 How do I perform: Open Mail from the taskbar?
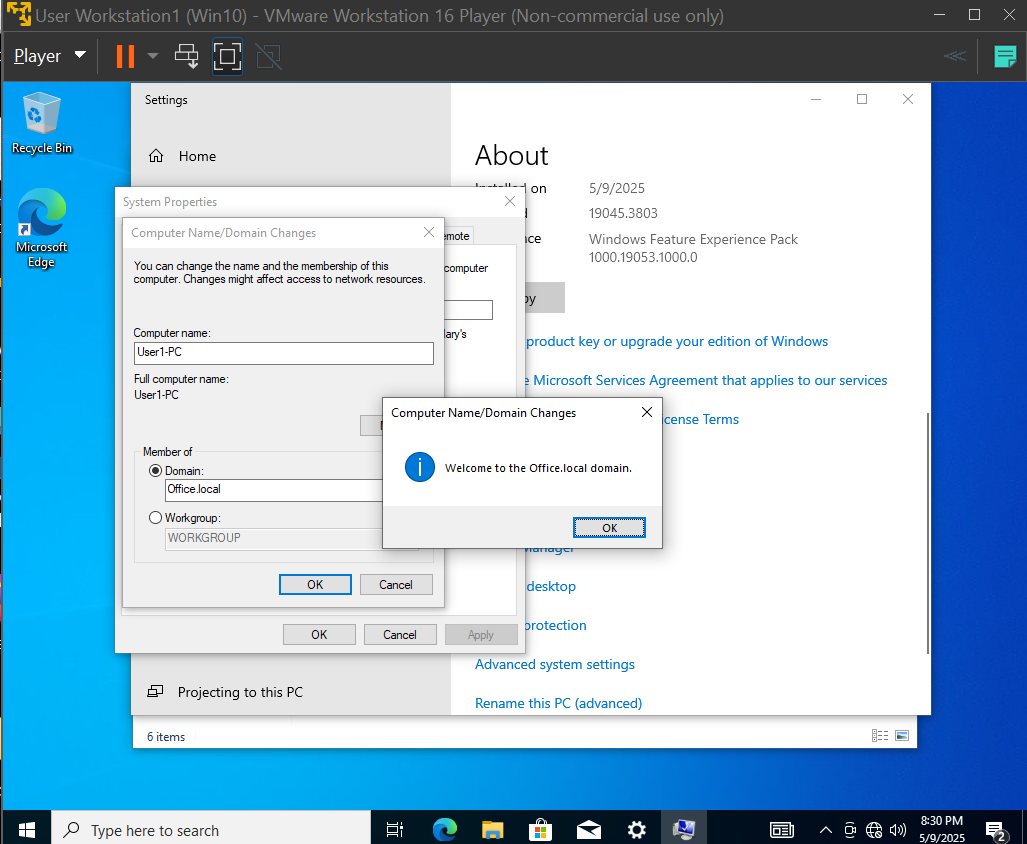pos(588,830)
